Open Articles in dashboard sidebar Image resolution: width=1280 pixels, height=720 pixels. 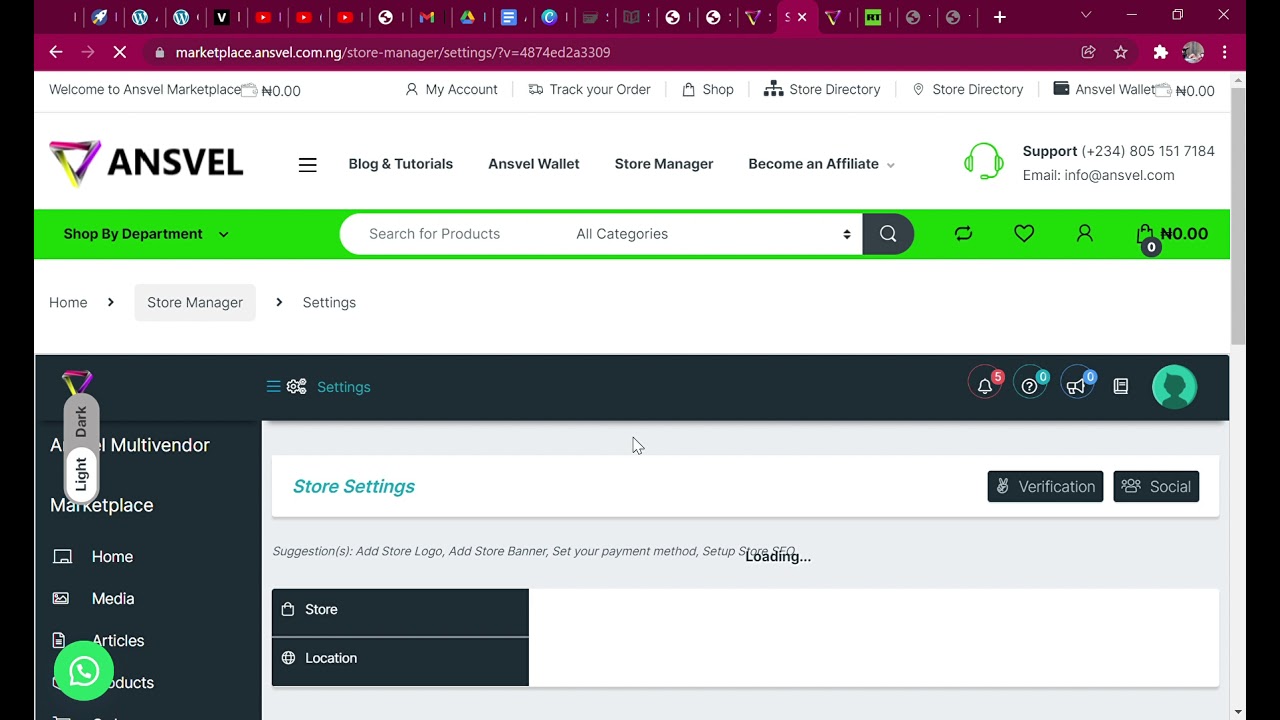[x=118, y=641]
